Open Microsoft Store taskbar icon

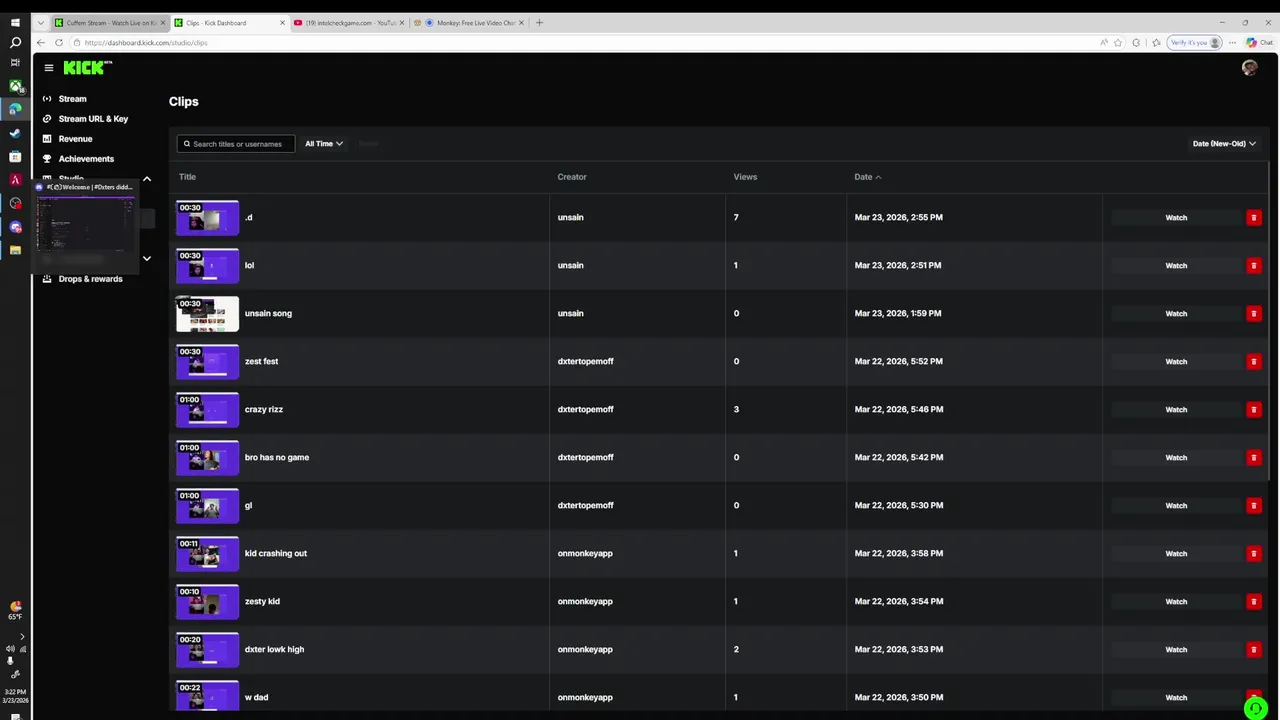click(15, 157)
